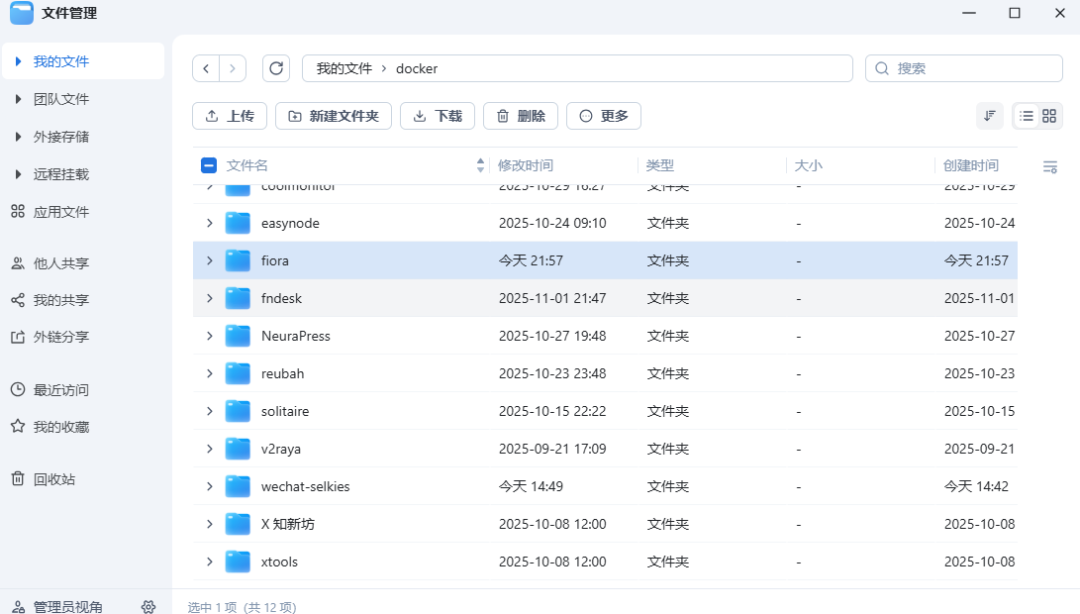Expand the fiora folder chevron
1080x614 pixels.
click(209, 260)
